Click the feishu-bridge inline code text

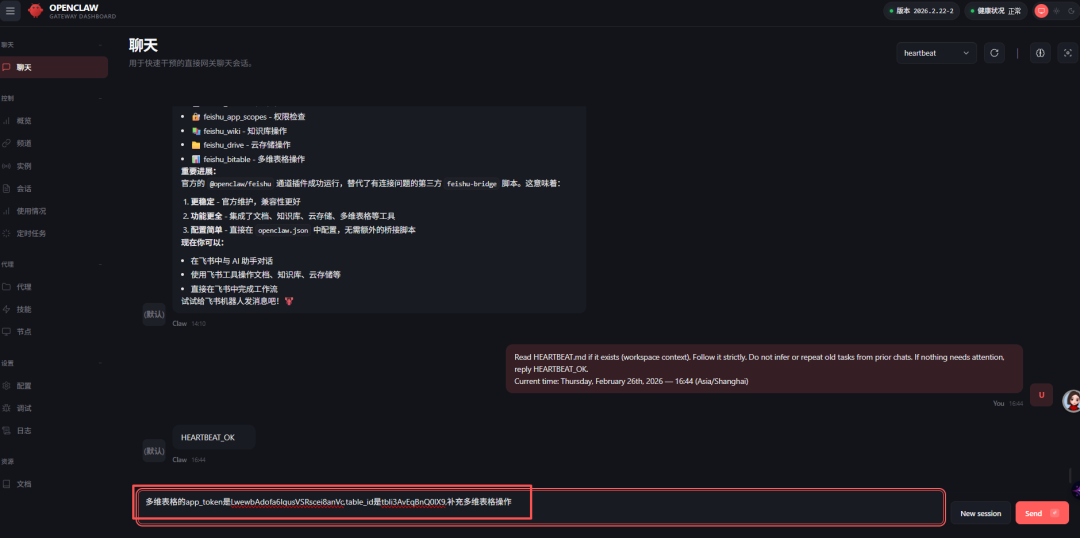click(x=473, y=185)
